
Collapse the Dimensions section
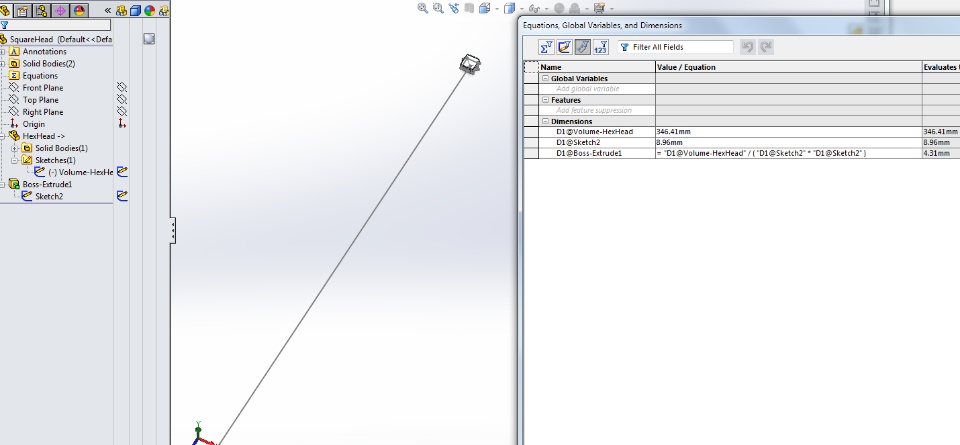546,121
